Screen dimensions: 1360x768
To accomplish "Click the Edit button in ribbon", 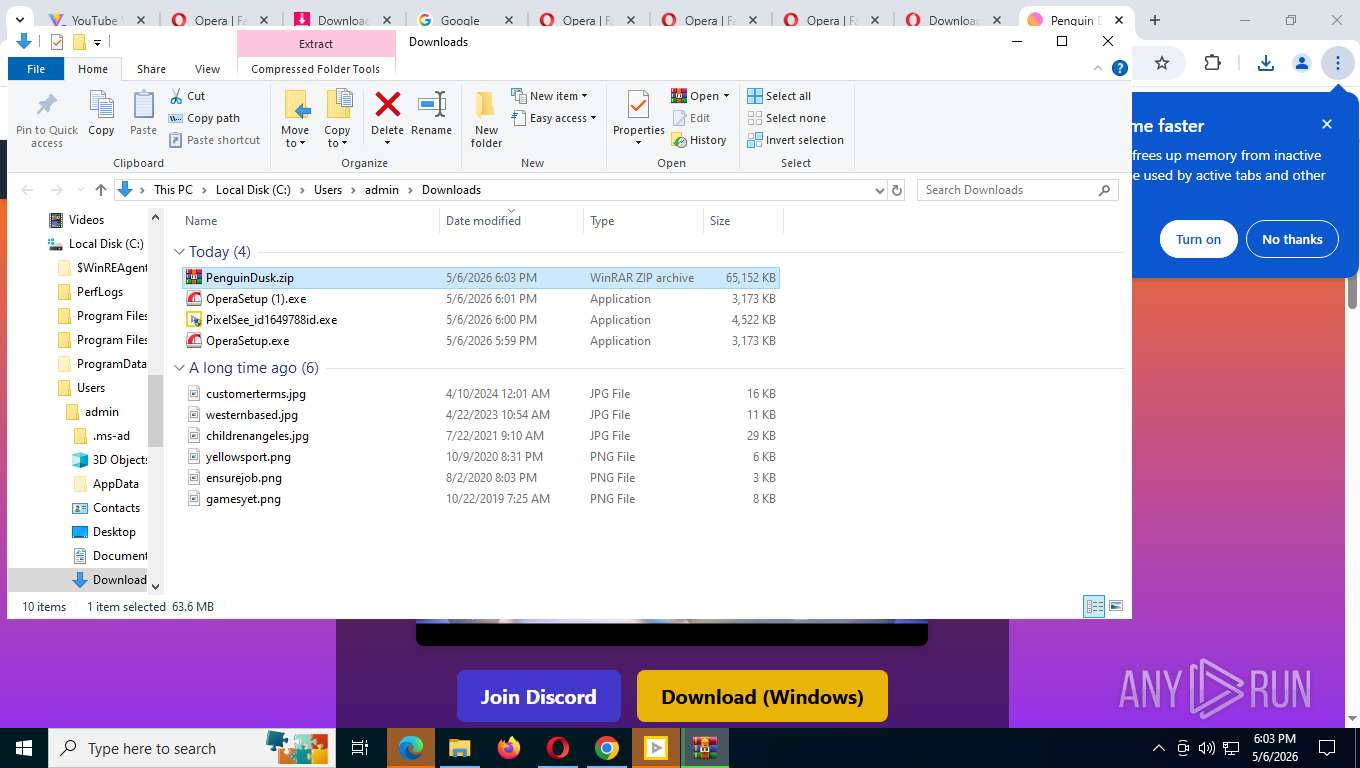I will point(691,118).
